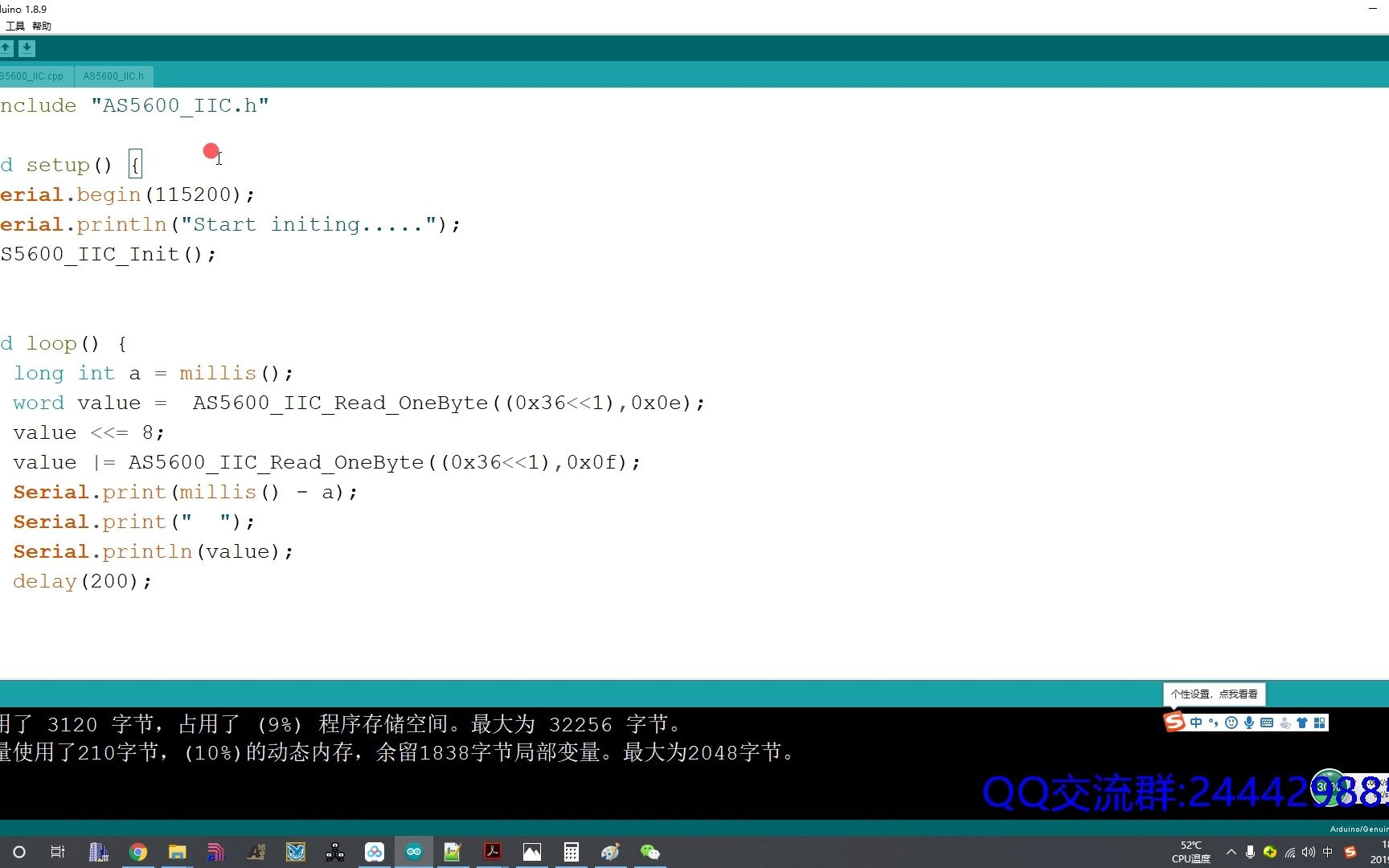Open Task View on the taskbar
This screenshot has width=1389, height=868.
coord(58,852)
